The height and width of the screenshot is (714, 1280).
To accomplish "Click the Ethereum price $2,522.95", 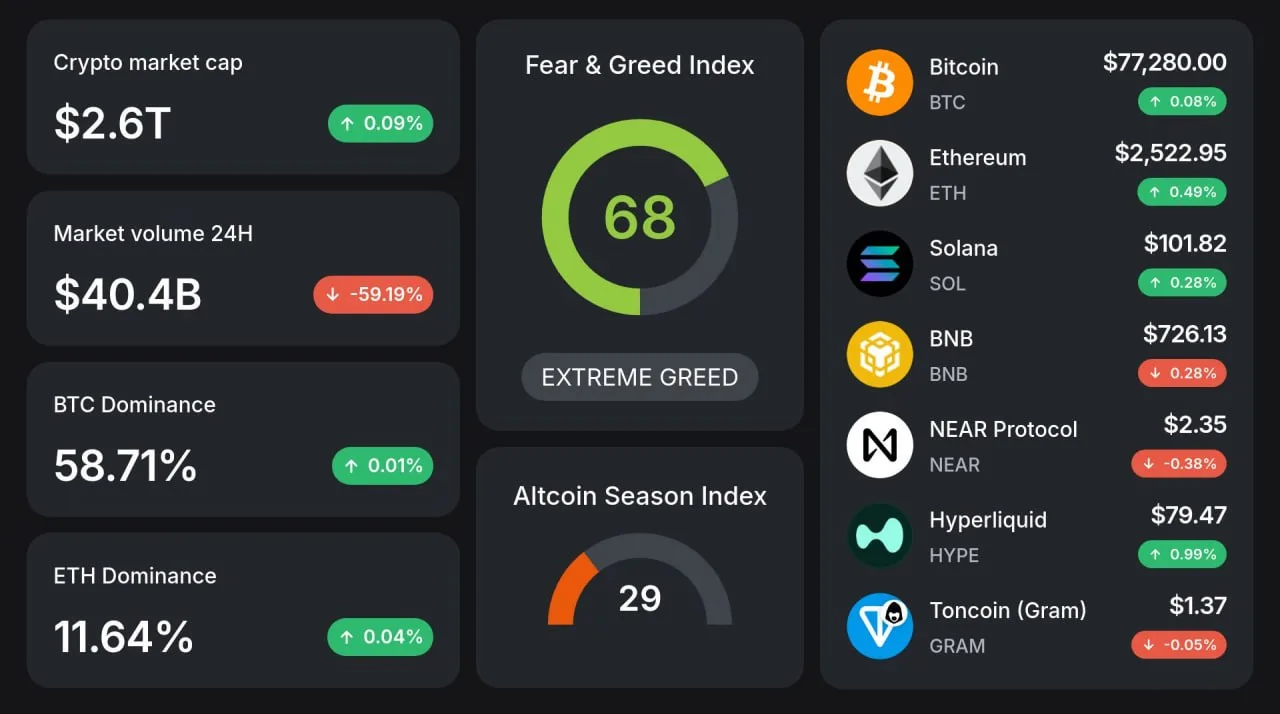I will click(1171, 153).
